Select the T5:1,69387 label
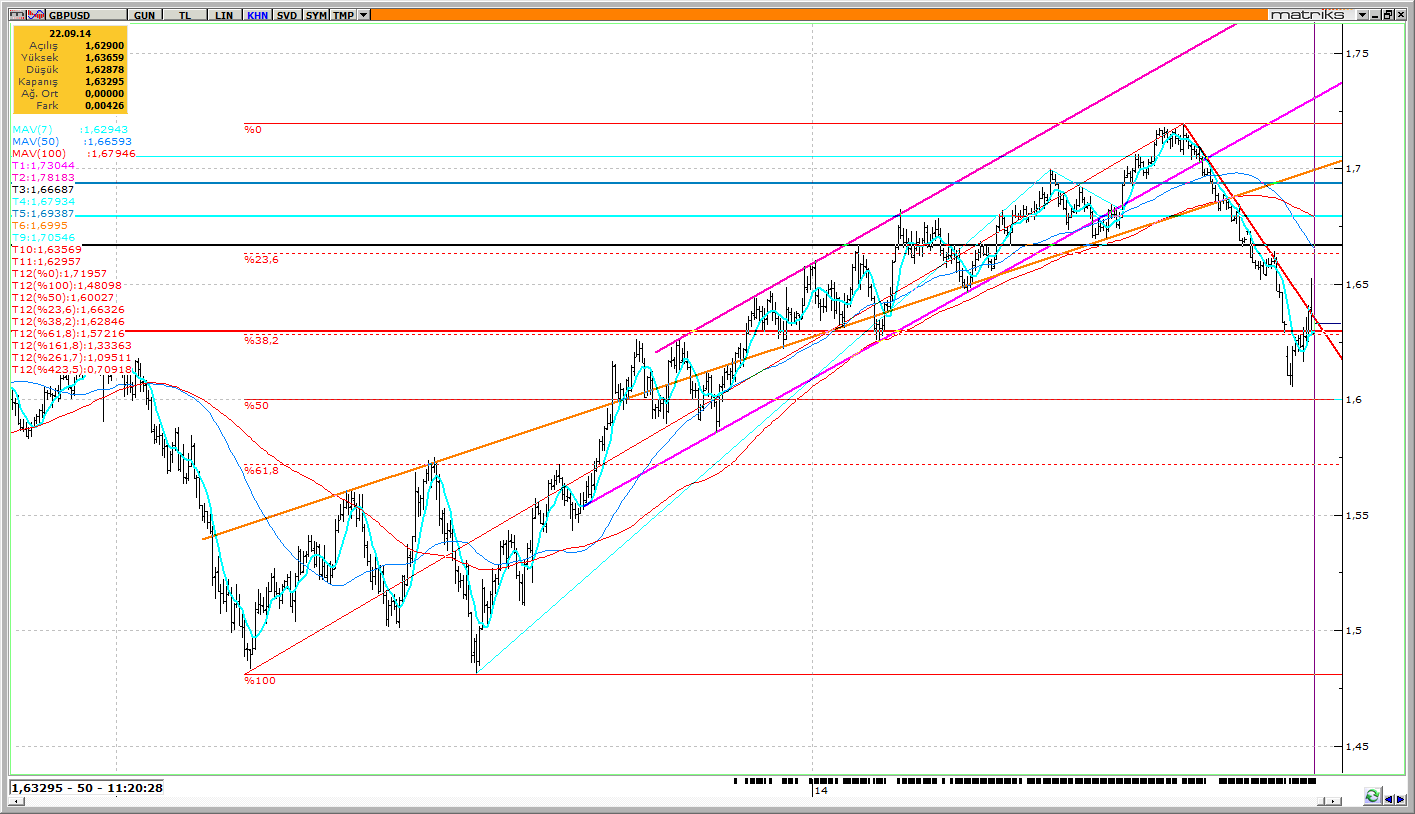The image size is (1415, 814). click(x=43, y=214)
